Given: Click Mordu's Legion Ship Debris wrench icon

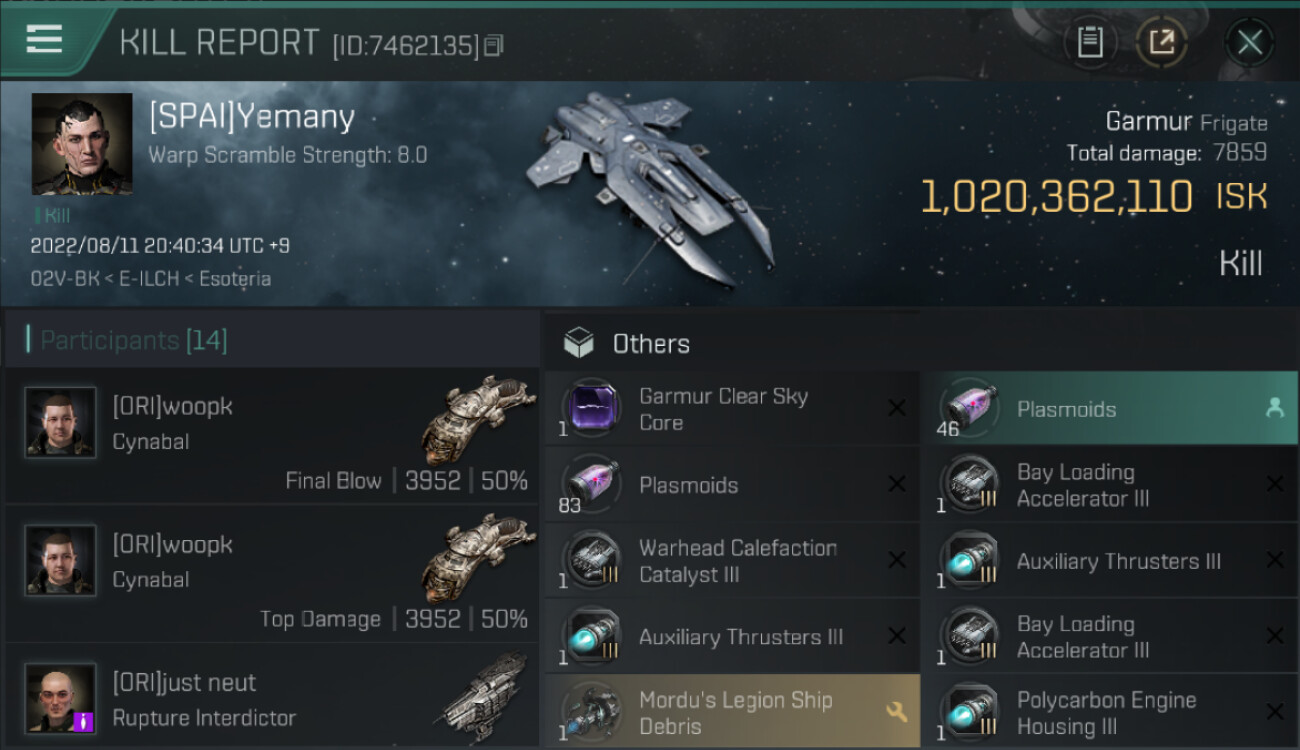Looking at the screenshot, I should click(896, 712).
